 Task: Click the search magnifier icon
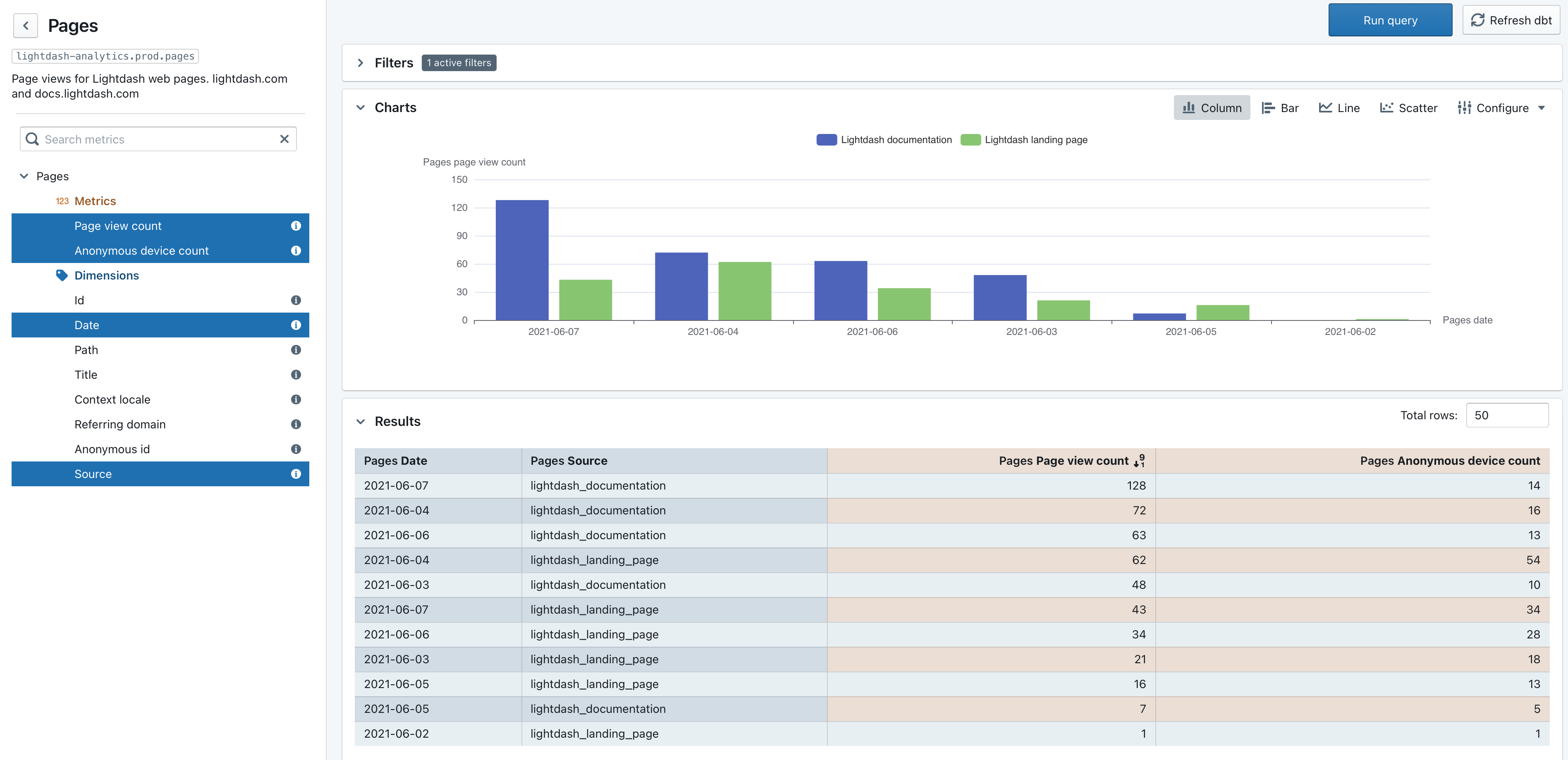32,139
